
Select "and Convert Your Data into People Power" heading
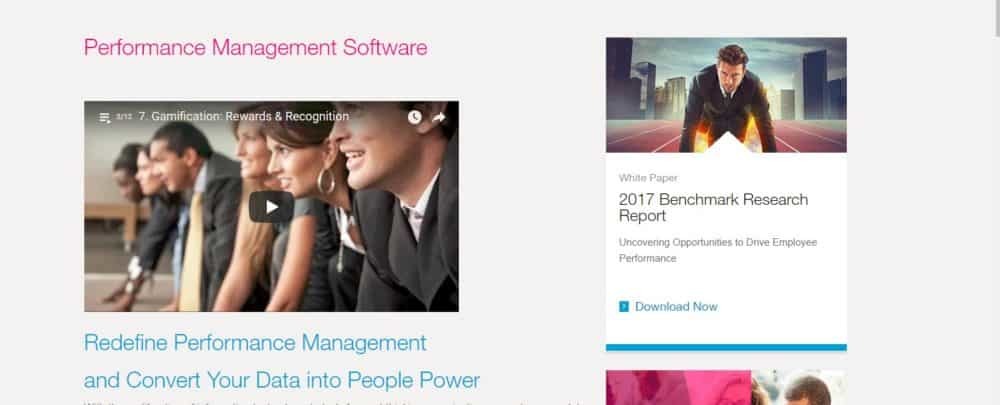coord(281,381)
